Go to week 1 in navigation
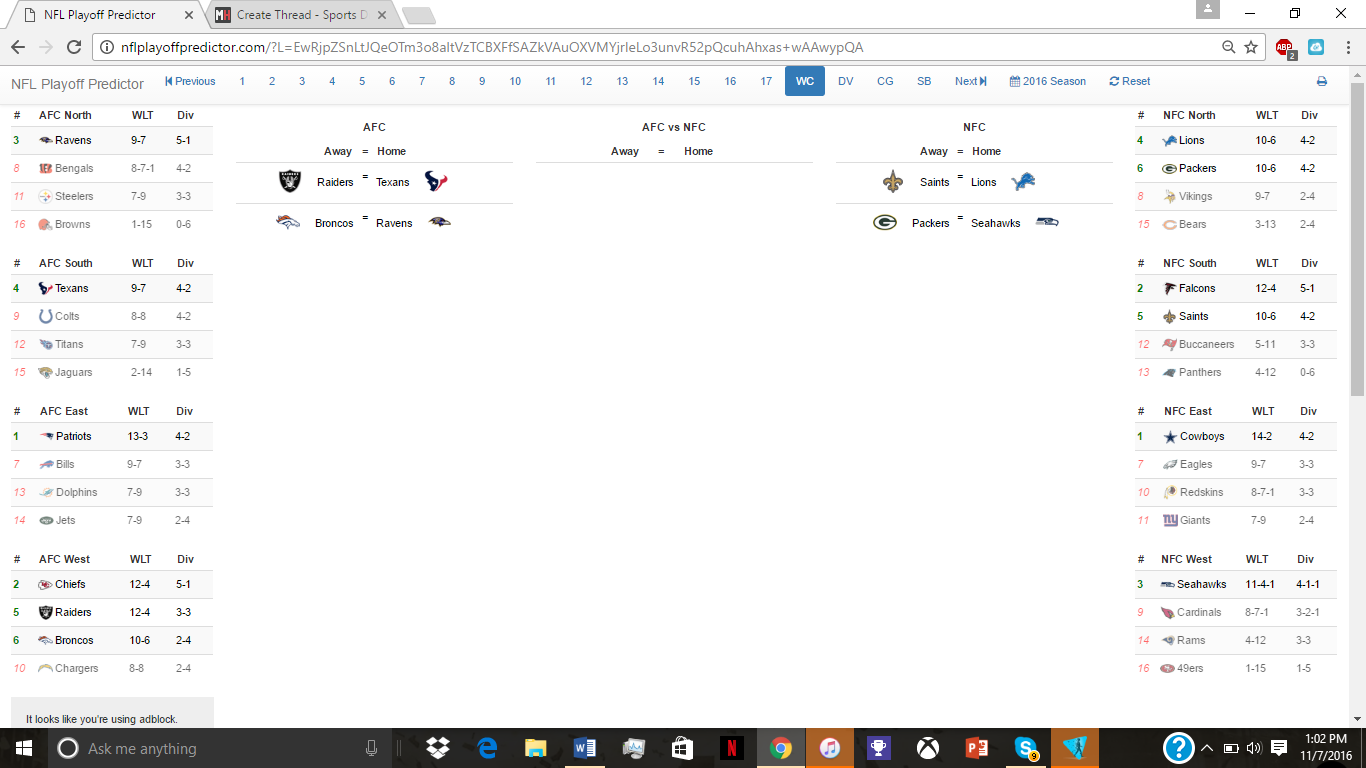The width and height of the screenshot is (1366, 768). pos(242,81)
